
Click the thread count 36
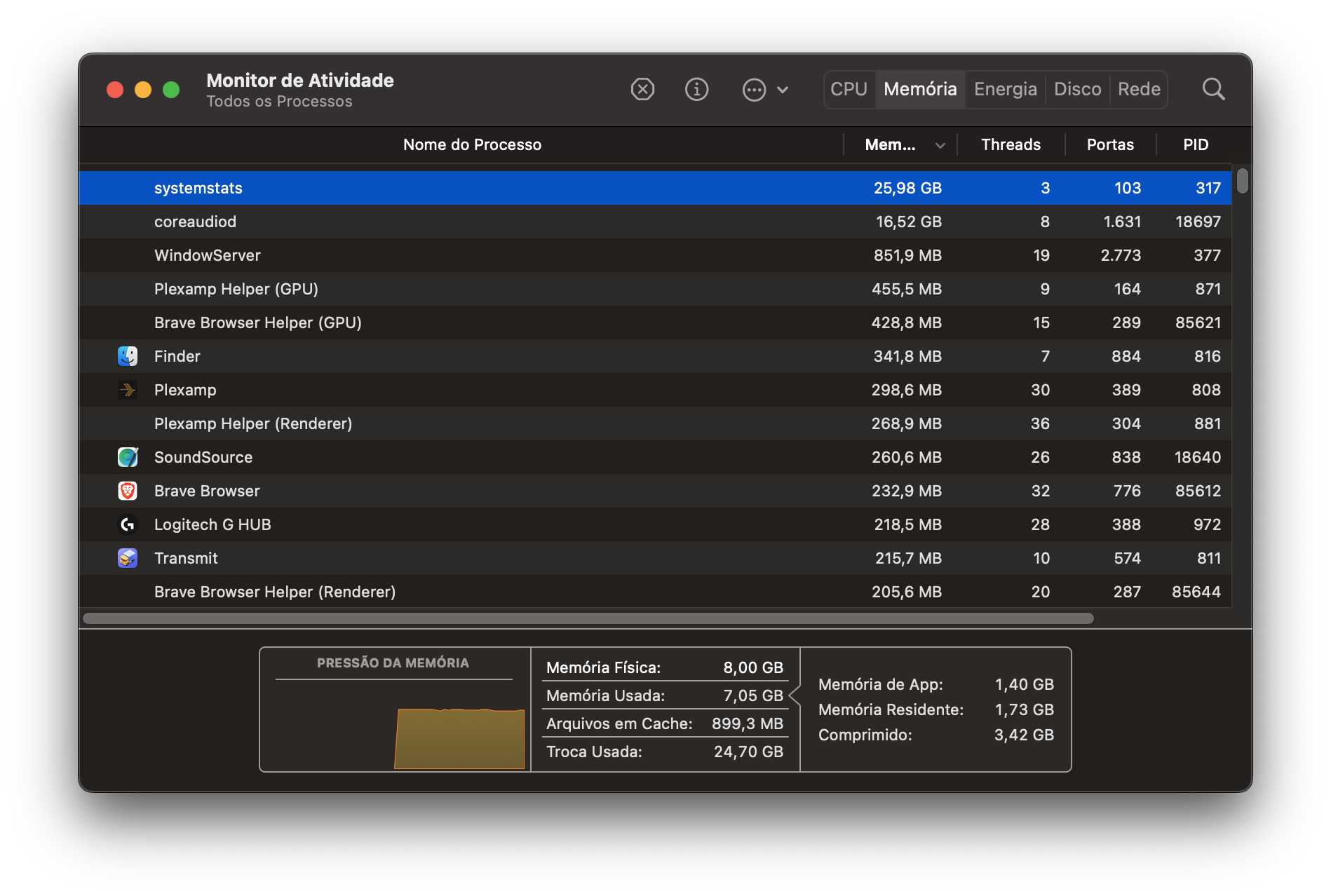click(x=1040, y=423)
